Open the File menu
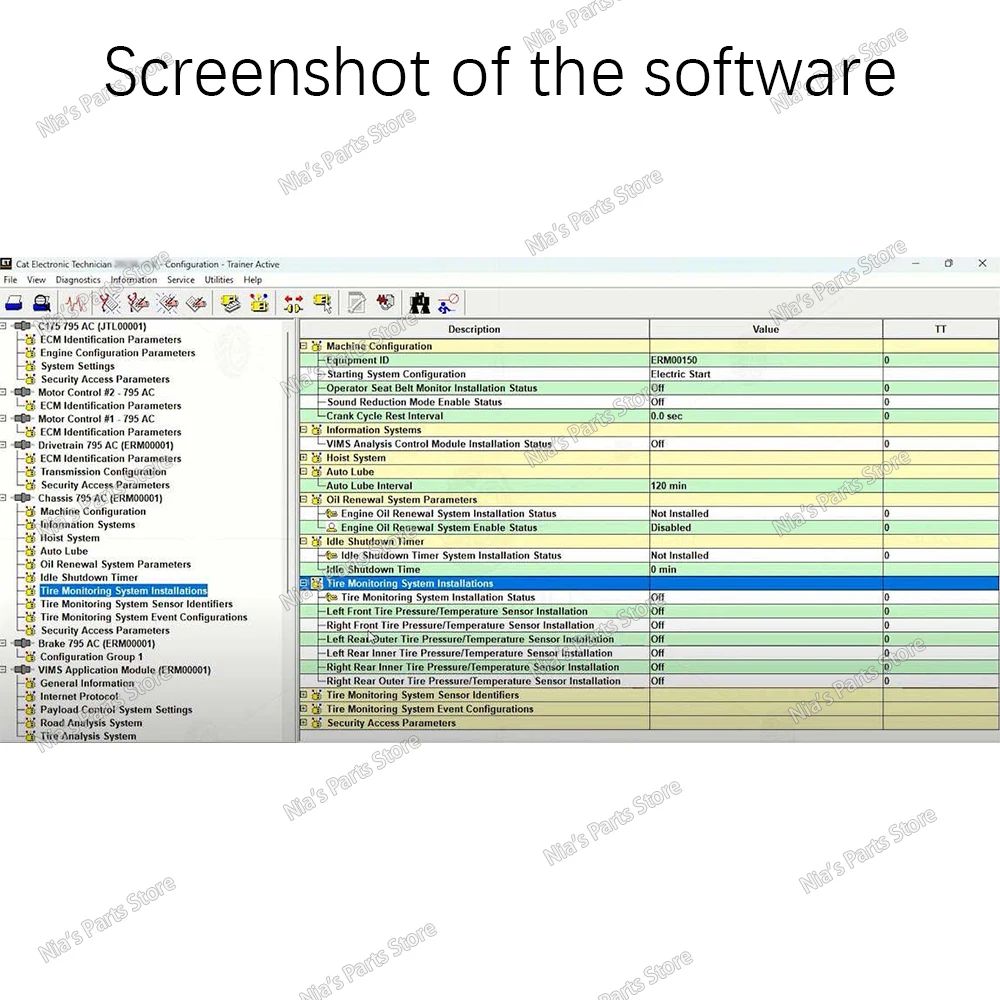This screenshot has width=1000, height=1000. coord(10,279)
